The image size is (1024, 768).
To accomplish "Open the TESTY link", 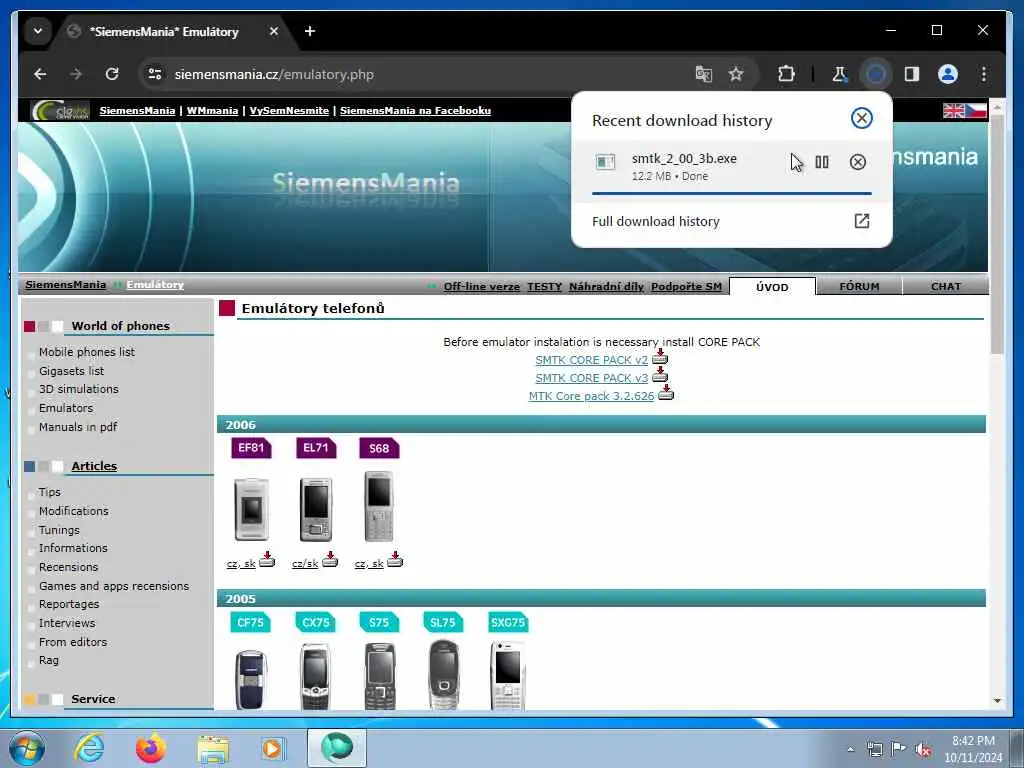I will (x=545, y=287).
